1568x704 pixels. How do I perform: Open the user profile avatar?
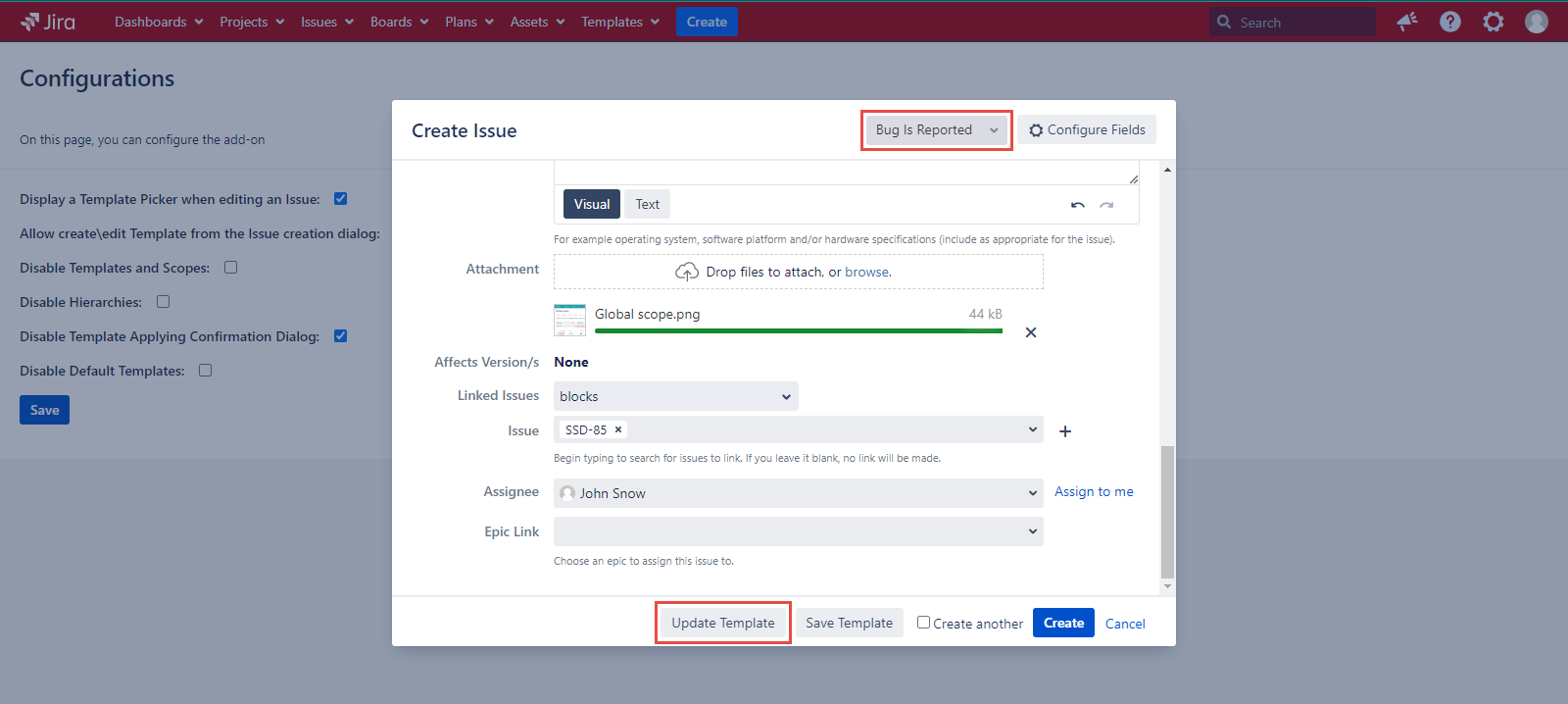click(x=1536, y=22)
